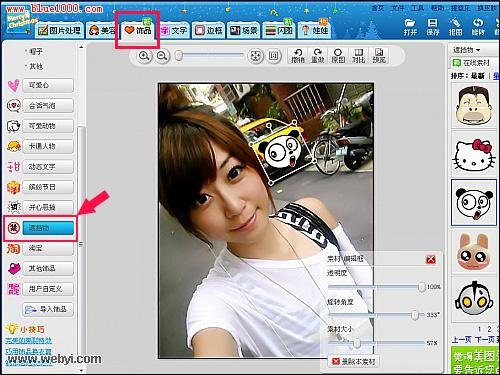Select the 在线素材 tab
Viewport: 500px width, 375px height.
(472, 63)
